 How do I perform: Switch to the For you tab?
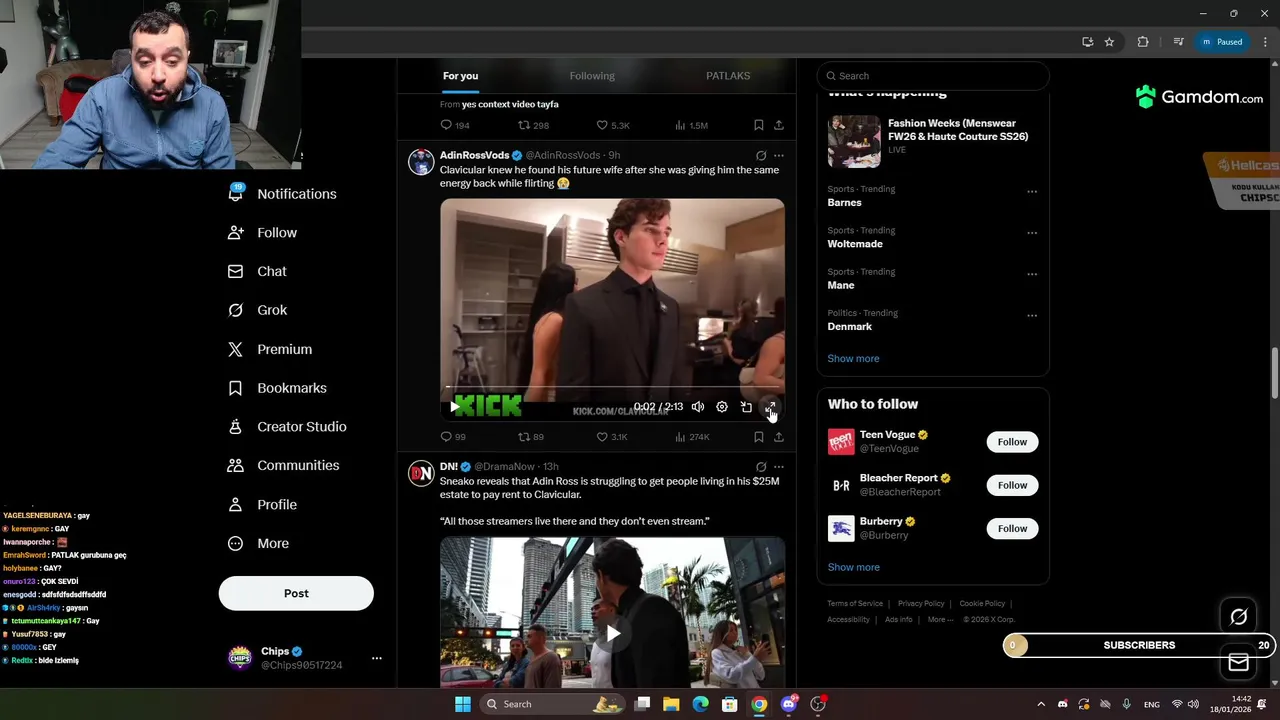(x=460, y=76)
